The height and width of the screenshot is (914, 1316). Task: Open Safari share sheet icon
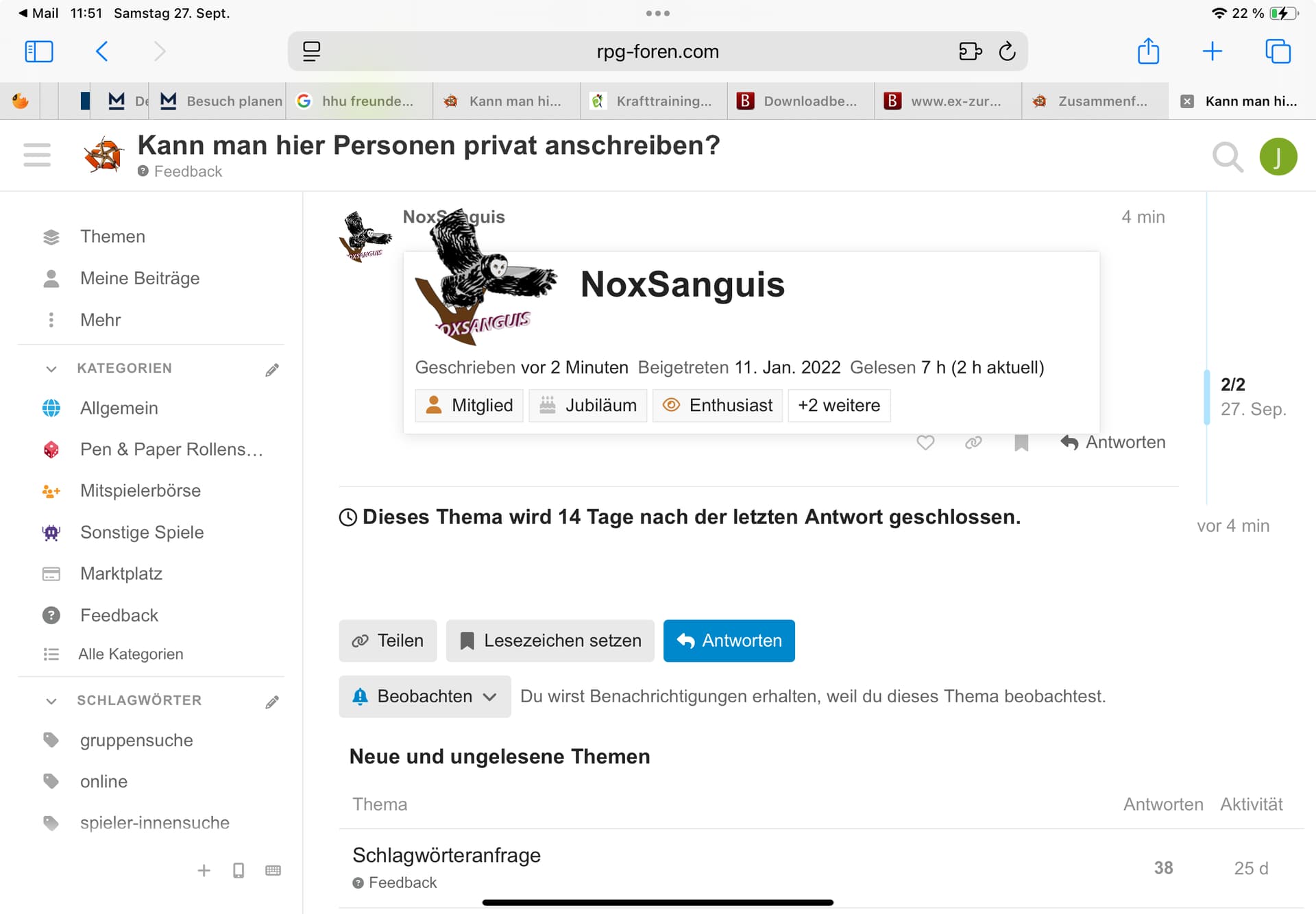click(x=1148, y=51)
